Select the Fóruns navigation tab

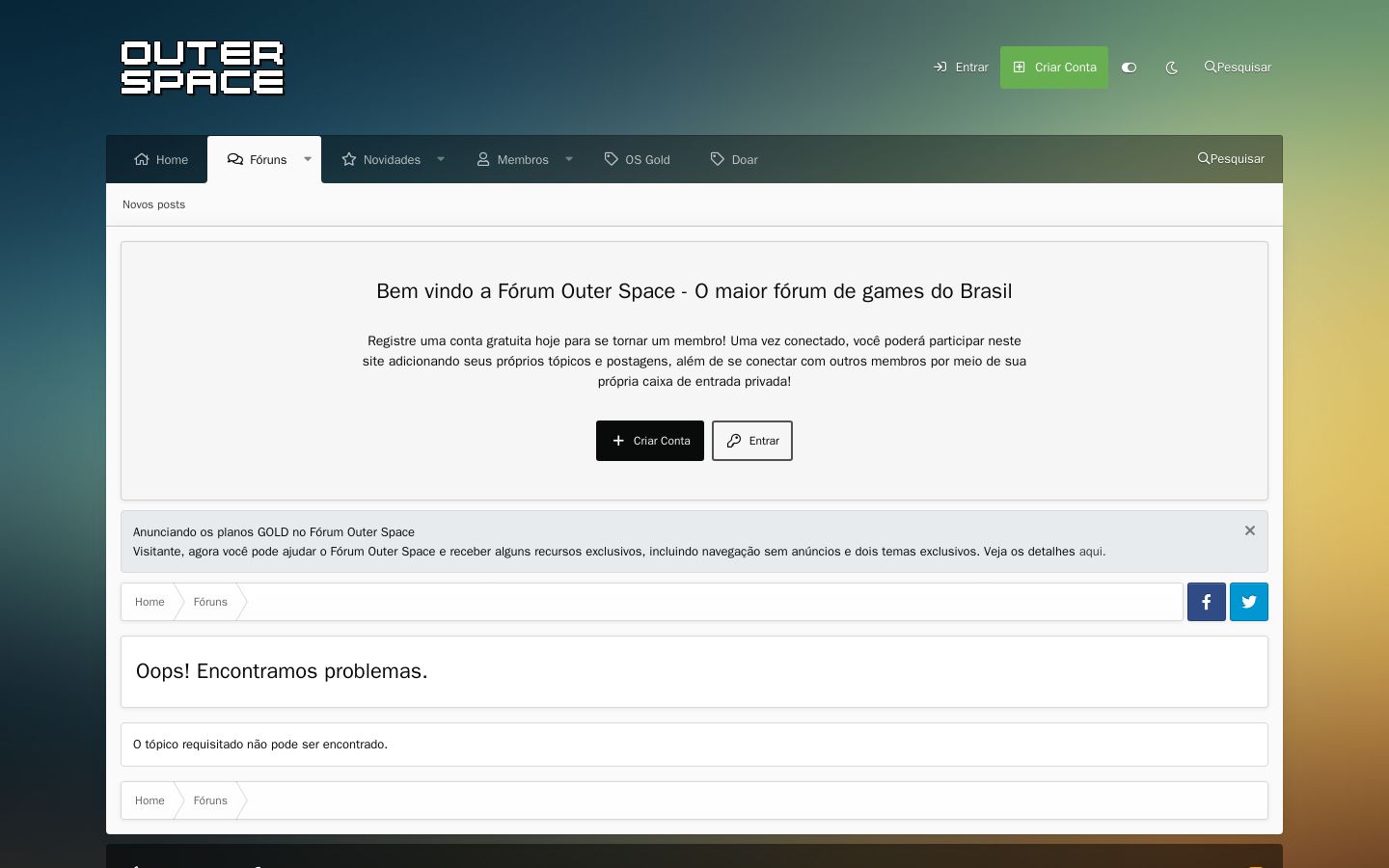point(257,159)
